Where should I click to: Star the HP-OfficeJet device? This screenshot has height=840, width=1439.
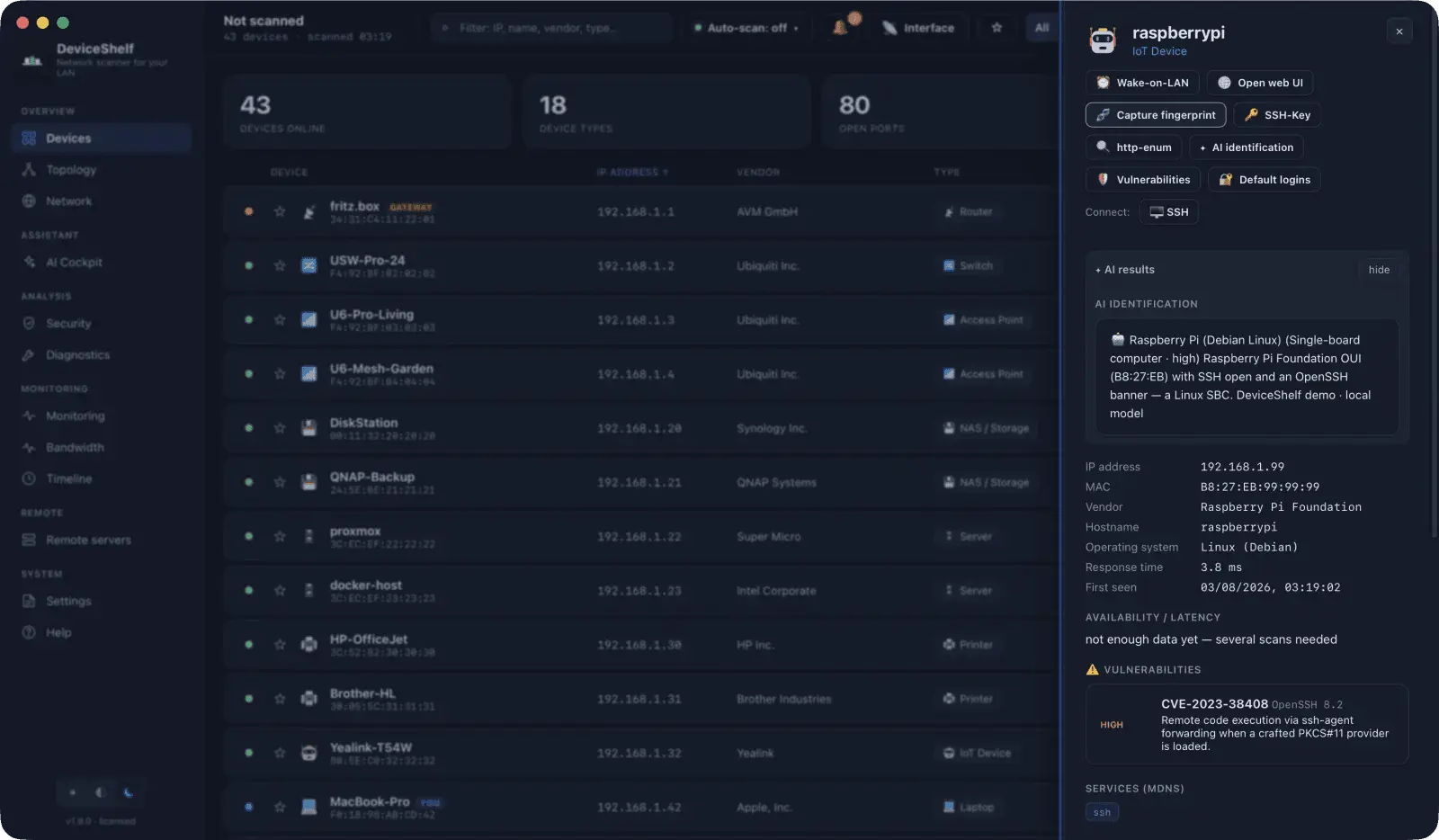(x=280, y=645)
